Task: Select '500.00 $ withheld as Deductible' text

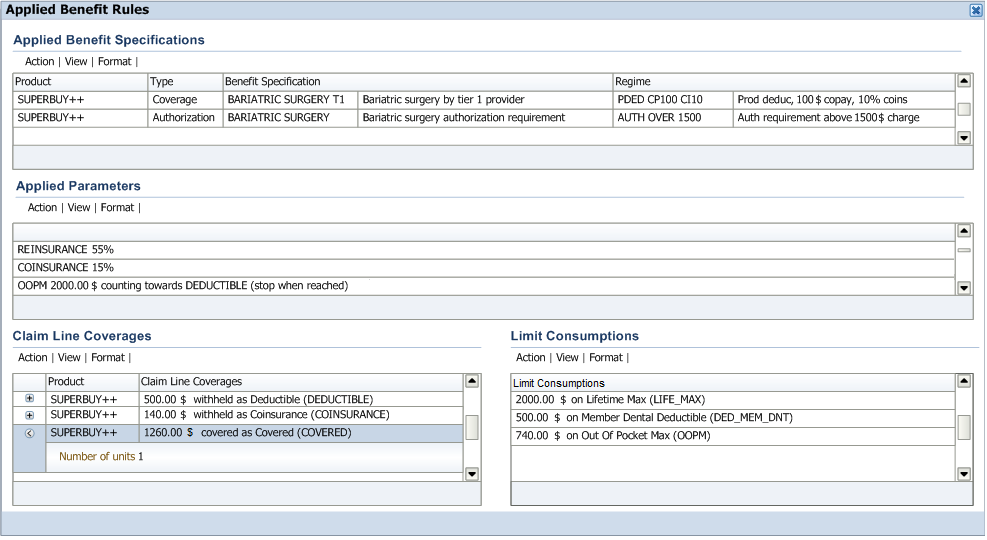Action: coord(258,400)
